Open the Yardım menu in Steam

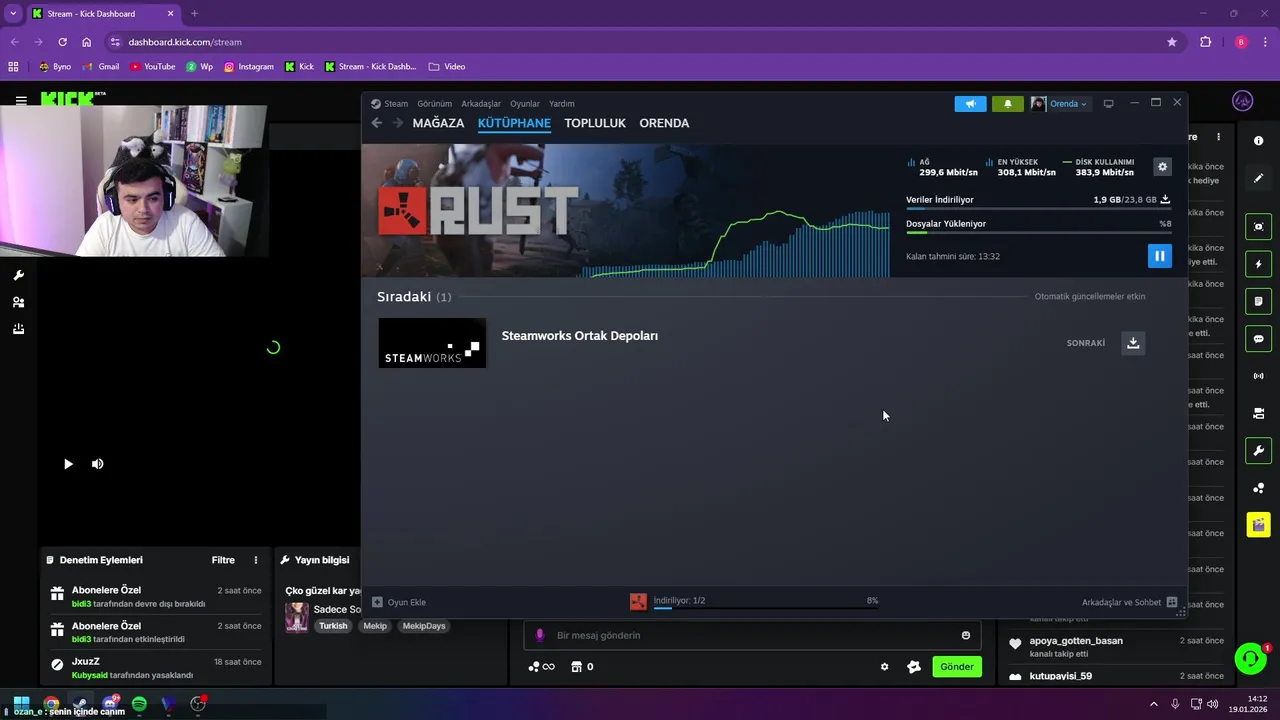(x=562, y=104)
